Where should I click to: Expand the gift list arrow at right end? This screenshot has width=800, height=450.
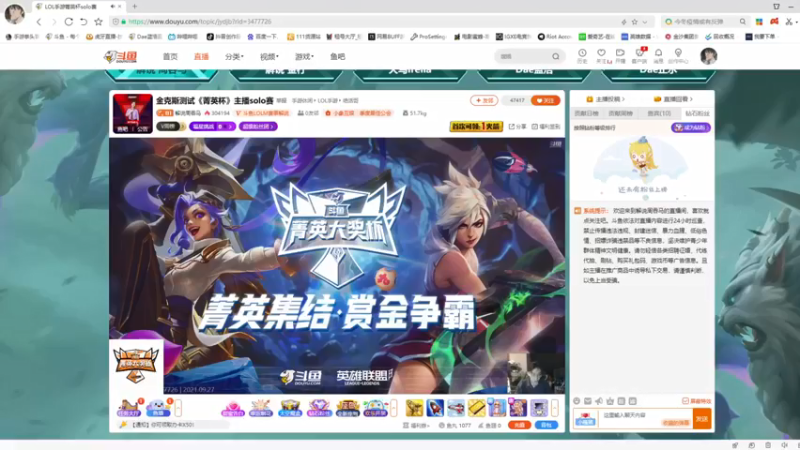point(555,408)
